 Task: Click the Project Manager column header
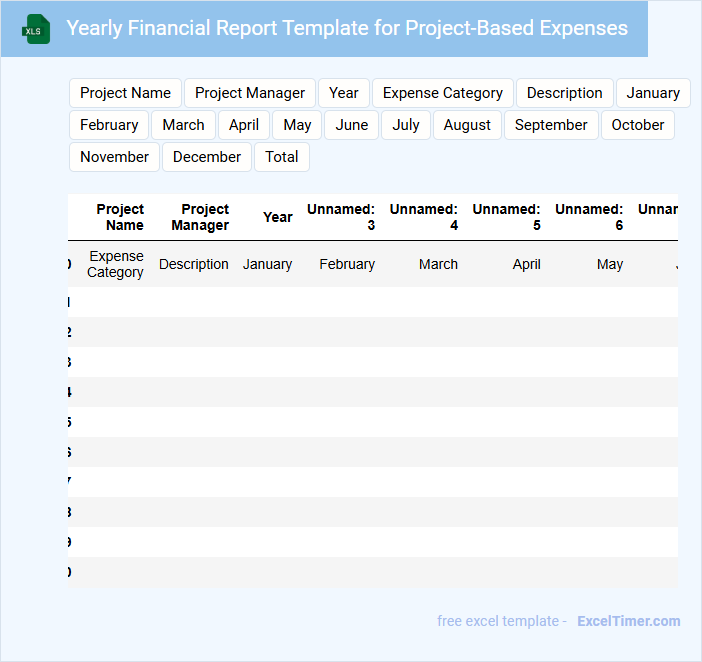point(200,217)
